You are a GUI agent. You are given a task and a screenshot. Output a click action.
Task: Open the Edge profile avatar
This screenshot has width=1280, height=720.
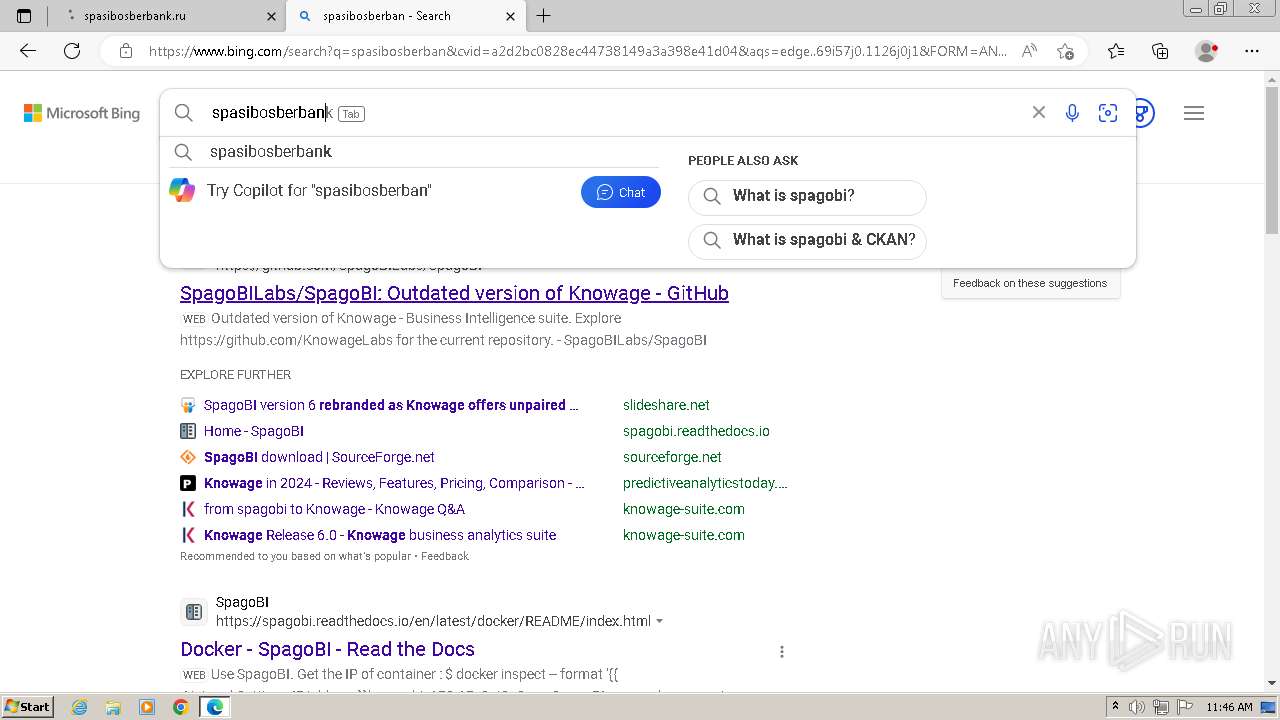tap(1206, 51)
